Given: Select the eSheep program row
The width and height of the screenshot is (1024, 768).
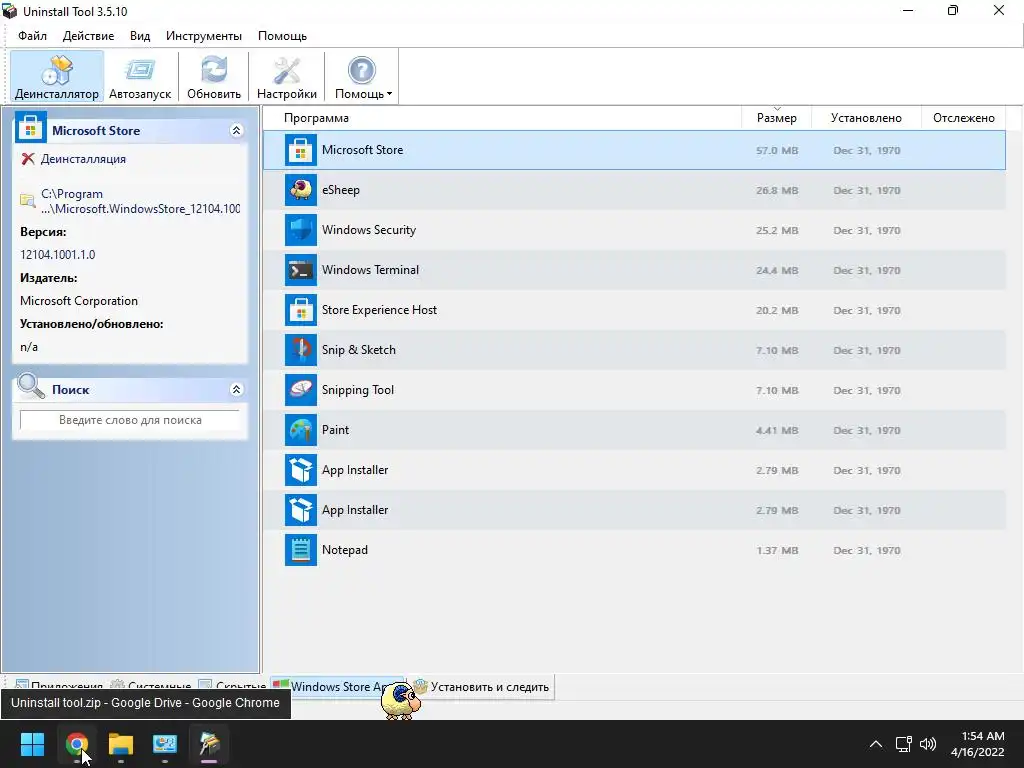Looking at the screenshot, I should pyautogui.click(x=634, y=190).
